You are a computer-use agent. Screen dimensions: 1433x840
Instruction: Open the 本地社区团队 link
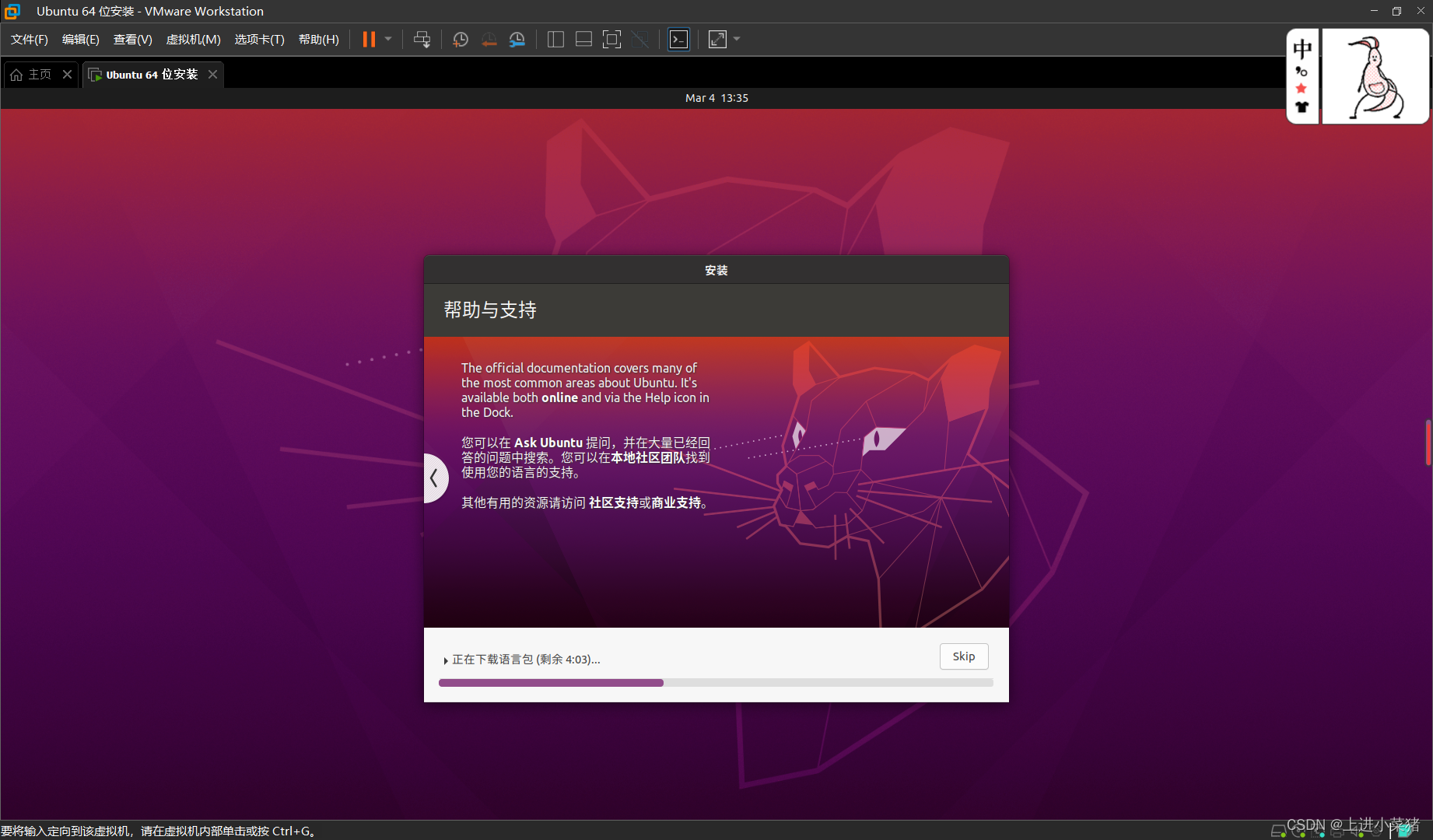(648, 457)
